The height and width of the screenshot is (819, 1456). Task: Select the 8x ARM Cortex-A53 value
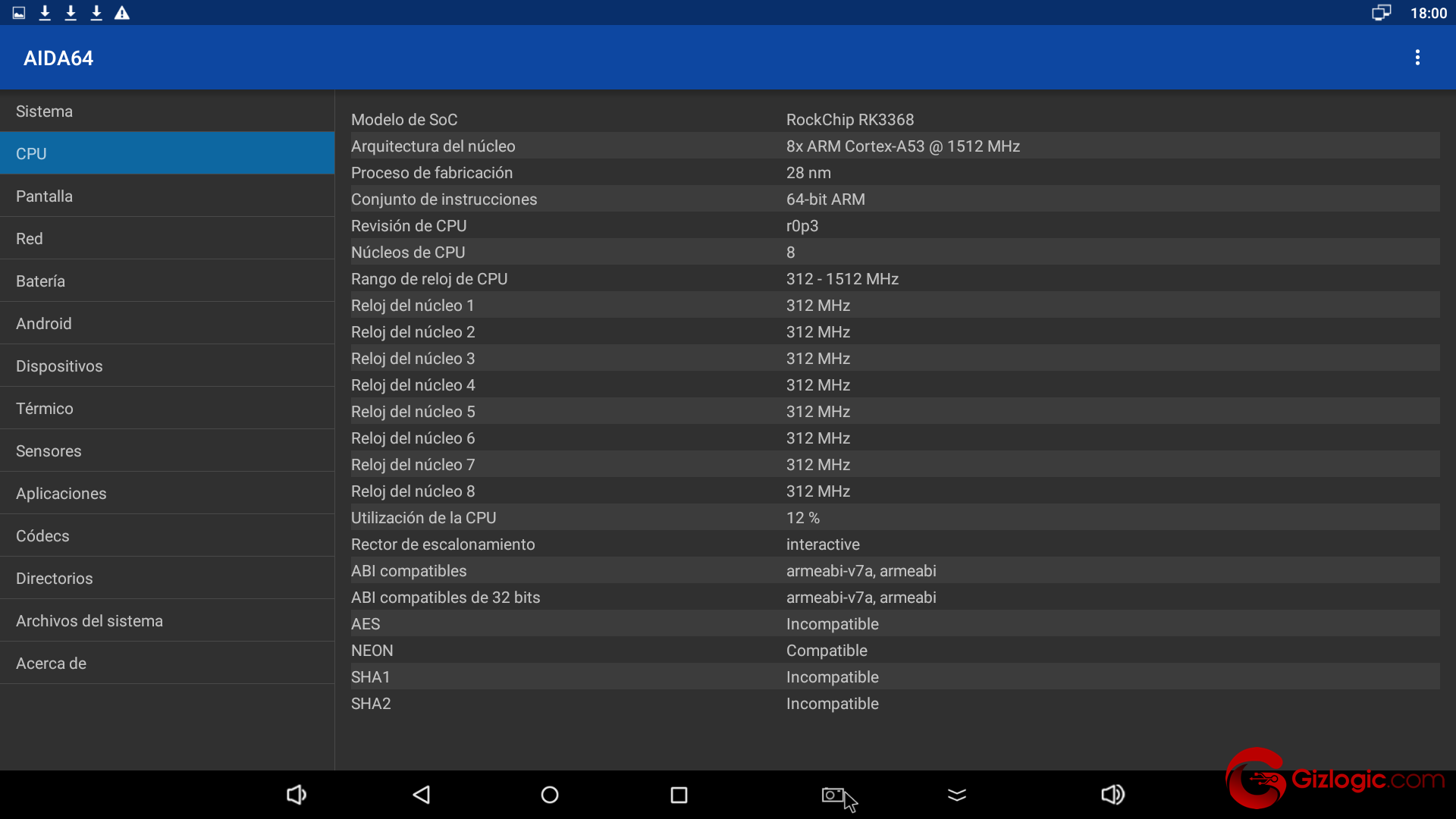(x=903, y=146)
